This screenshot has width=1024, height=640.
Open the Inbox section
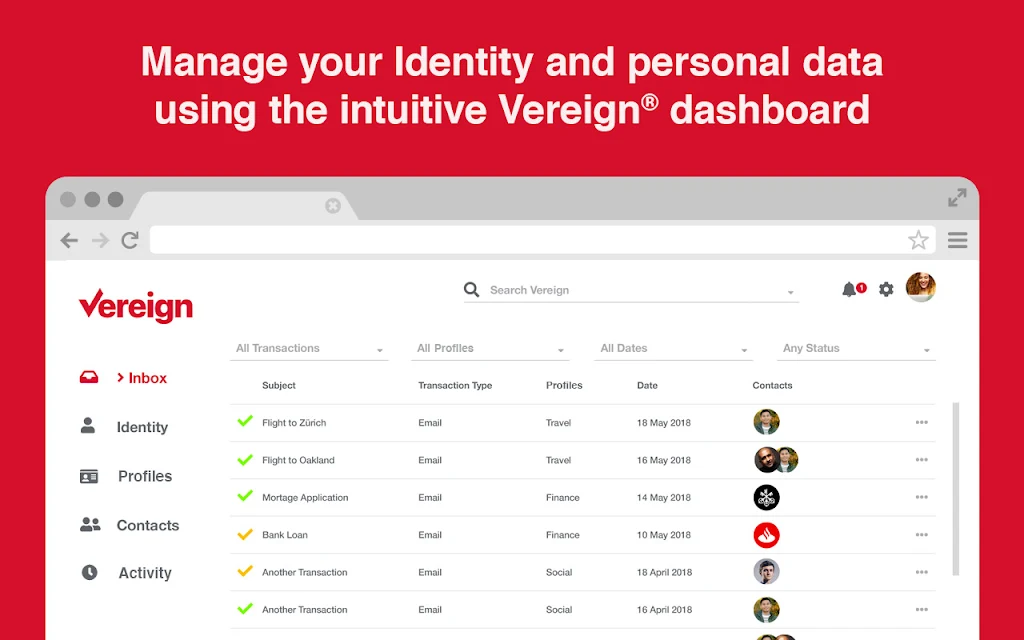(147, 378)
